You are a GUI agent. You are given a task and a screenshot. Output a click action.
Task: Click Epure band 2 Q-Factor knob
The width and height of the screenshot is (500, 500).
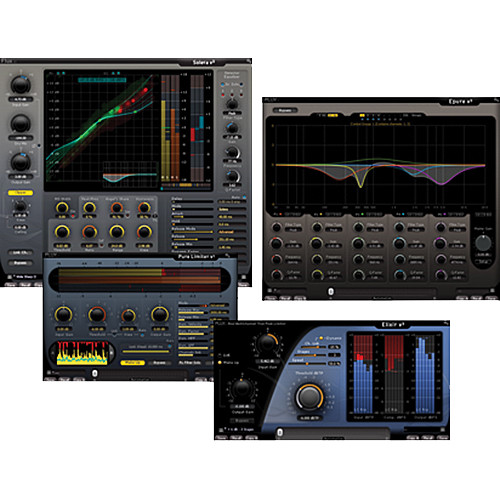click(317, 275)
